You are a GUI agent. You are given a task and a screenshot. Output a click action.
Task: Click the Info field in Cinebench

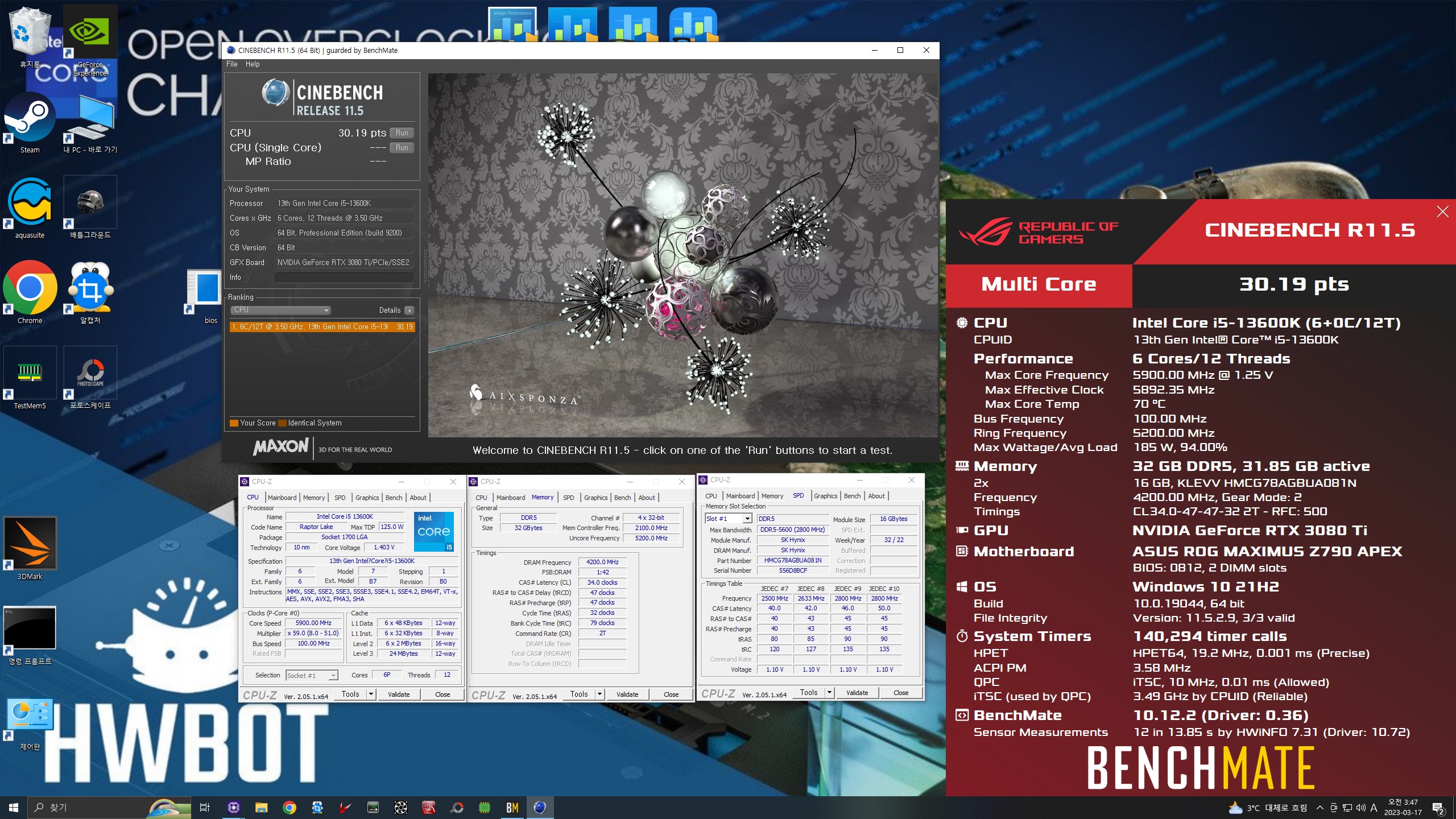coord(344,278)
